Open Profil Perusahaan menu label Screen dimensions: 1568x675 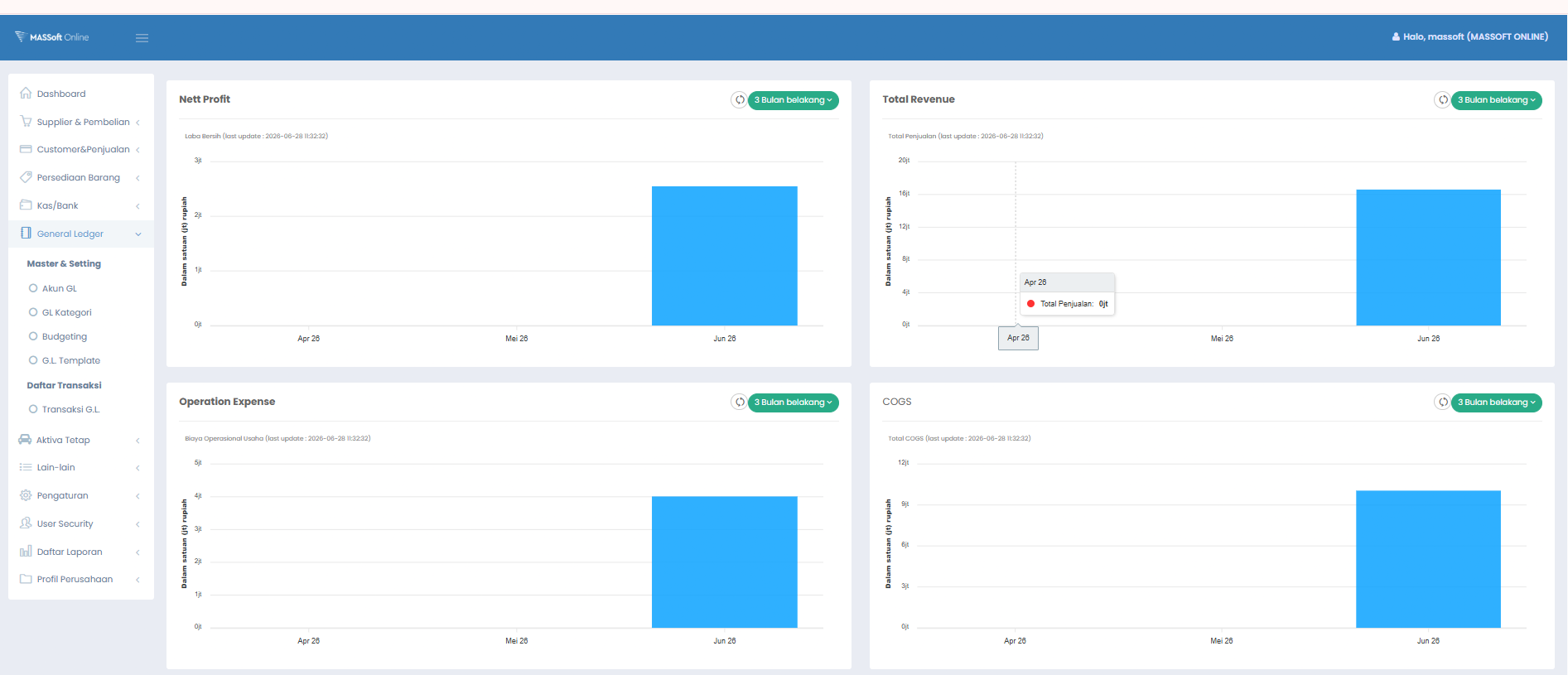click(x=75, y=579)
